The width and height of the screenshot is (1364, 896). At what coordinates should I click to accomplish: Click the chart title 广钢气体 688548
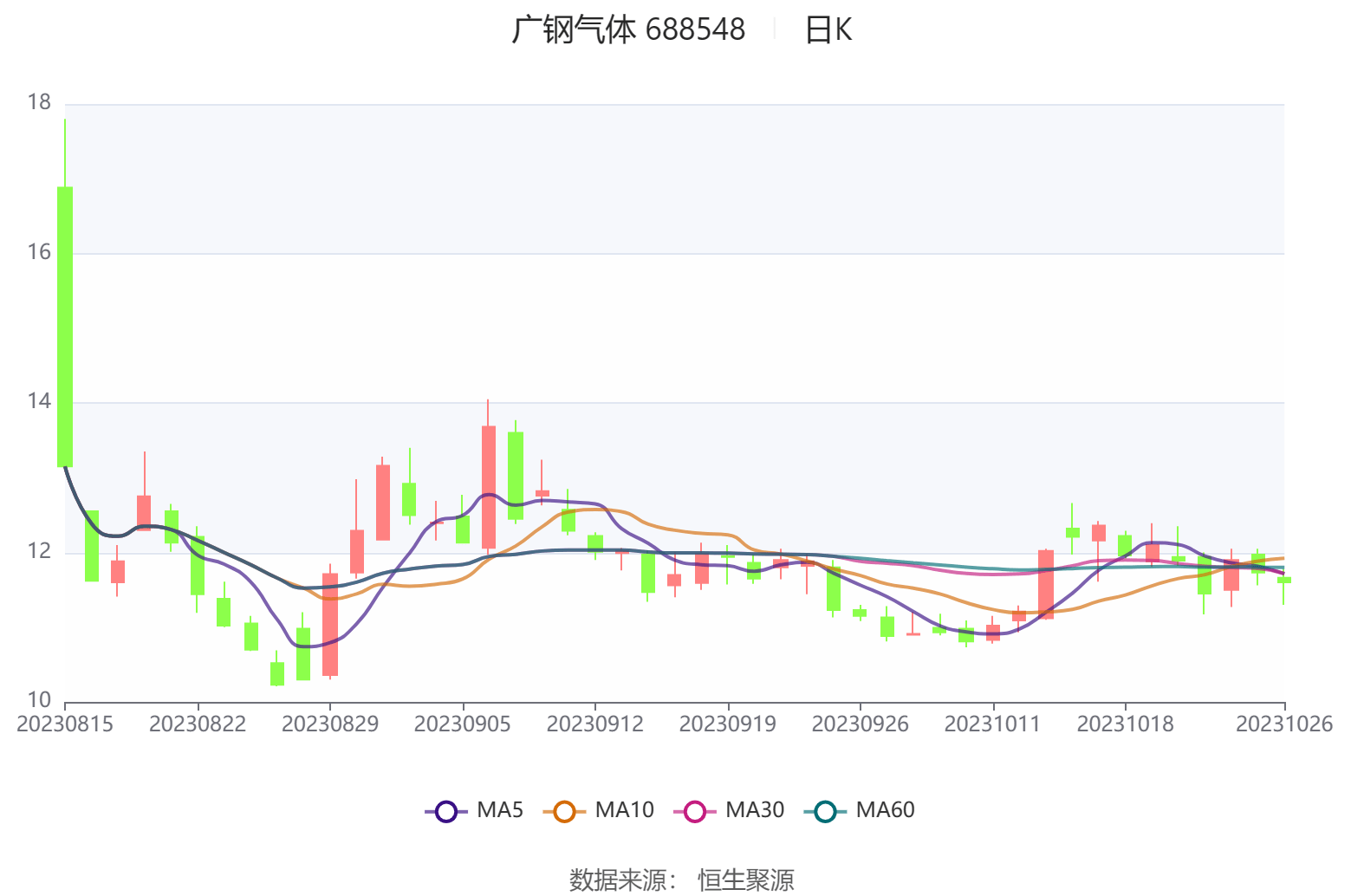[x=628, y=30]
